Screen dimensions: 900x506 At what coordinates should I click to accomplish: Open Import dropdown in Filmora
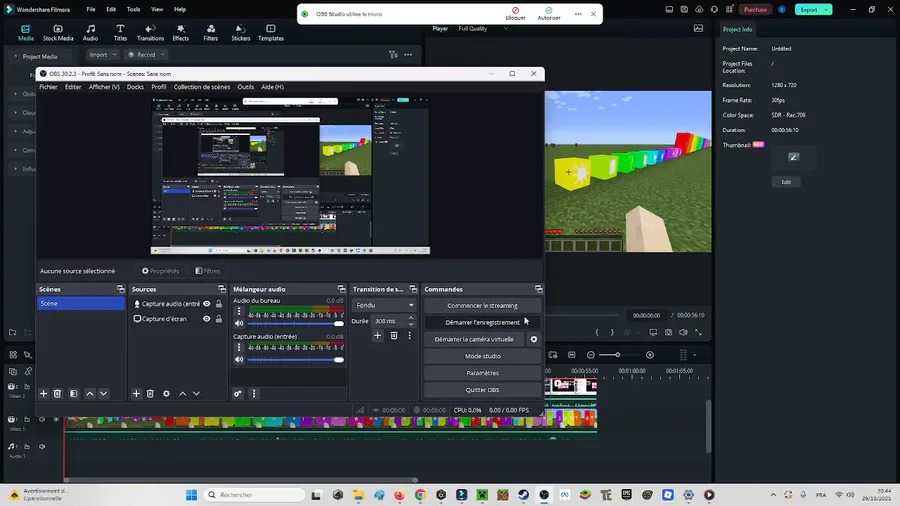click(103, 55)
